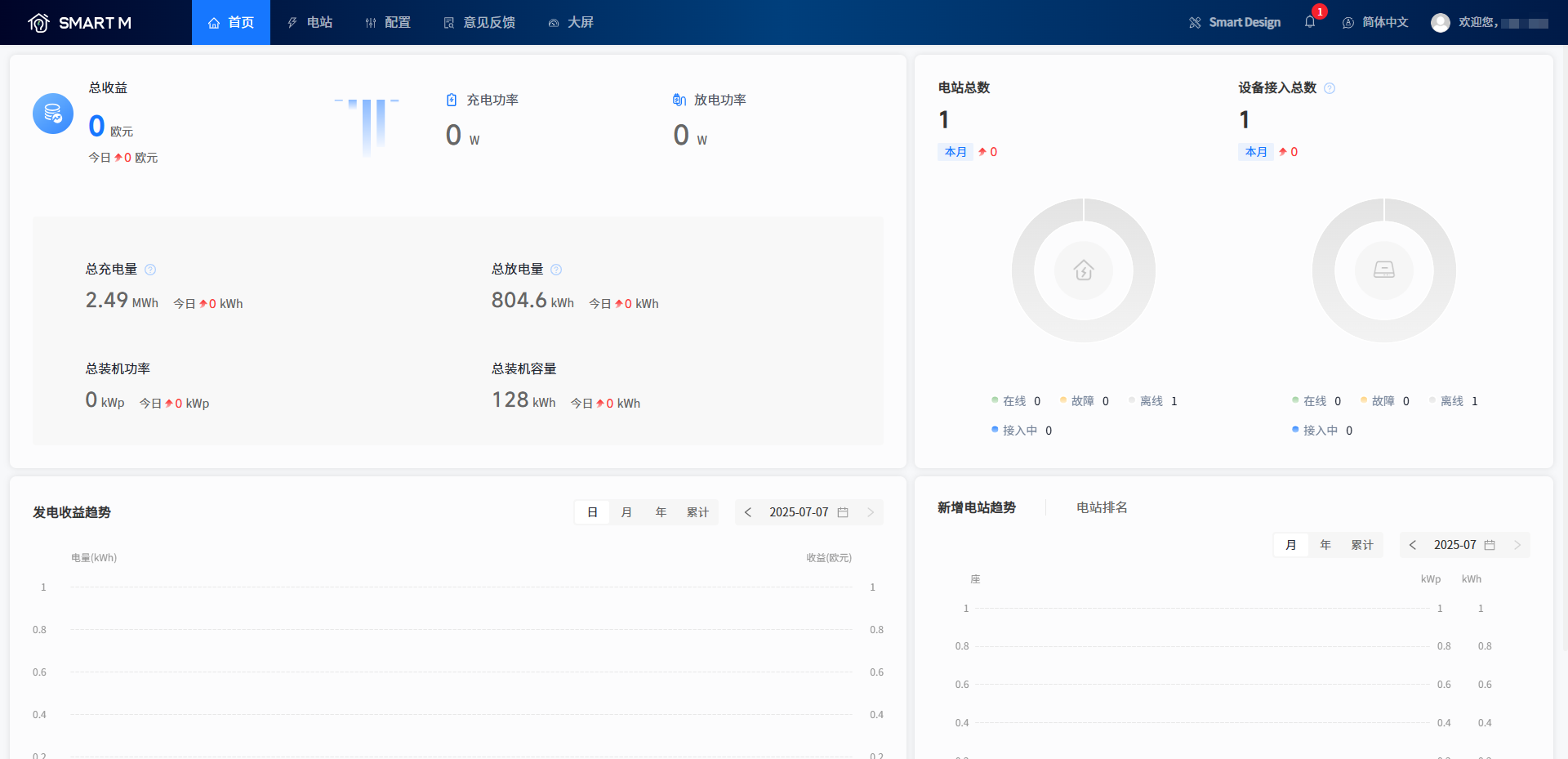The width and height of the screenshot is (1568, 759).
Task: Click the help icon next to 总放电量
Action: (556, 270)
